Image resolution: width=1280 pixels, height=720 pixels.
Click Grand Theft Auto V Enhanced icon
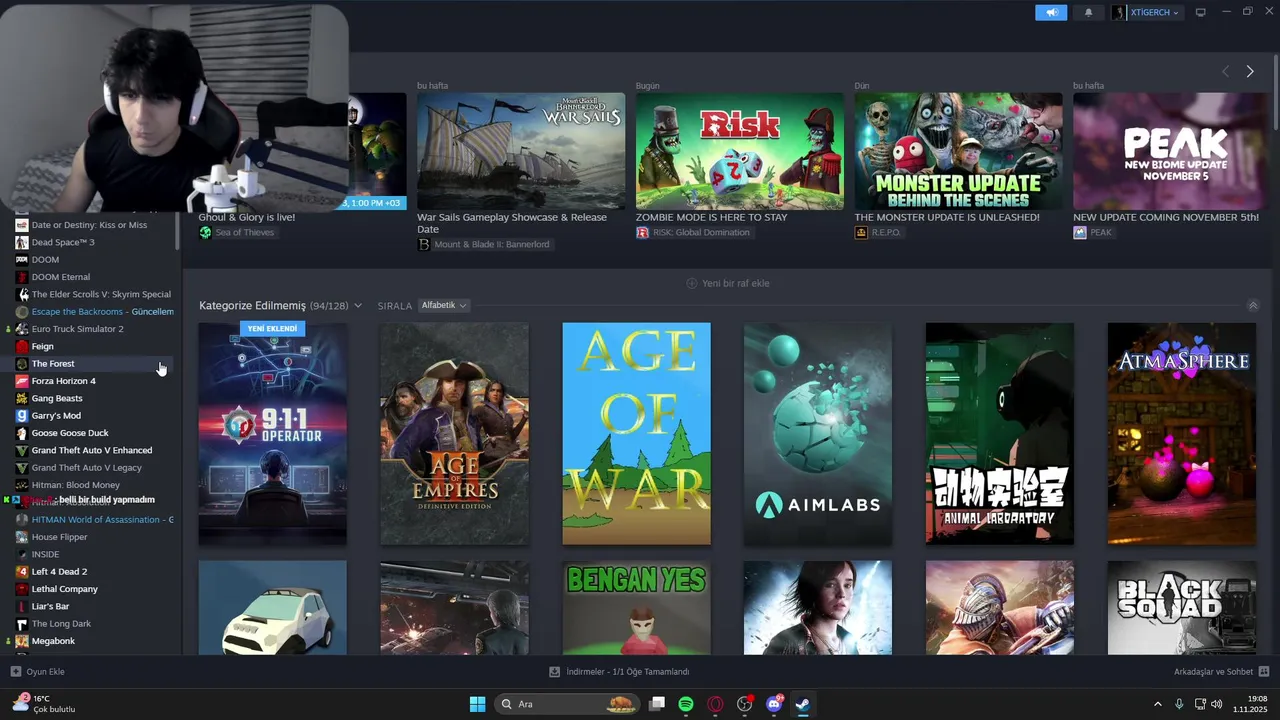point(22,450)
